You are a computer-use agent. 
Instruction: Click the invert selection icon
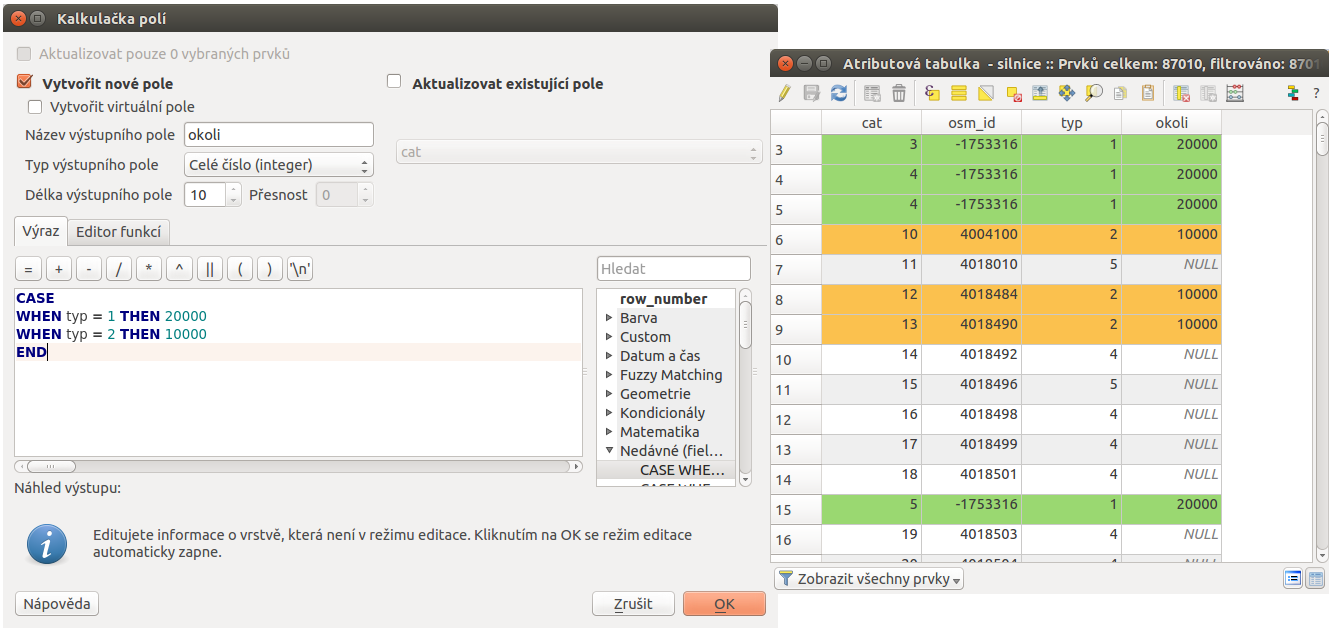(x=986, y=93)
